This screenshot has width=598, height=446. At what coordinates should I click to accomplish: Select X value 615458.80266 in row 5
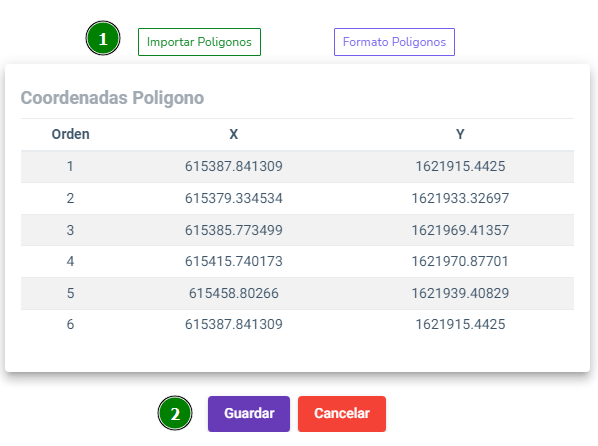pyautogui.click(x=234, y=293)
